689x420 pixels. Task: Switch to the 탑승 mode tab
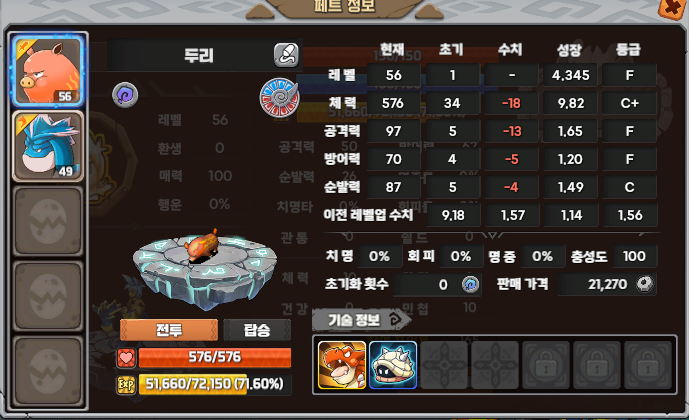[x=257, y=330]
